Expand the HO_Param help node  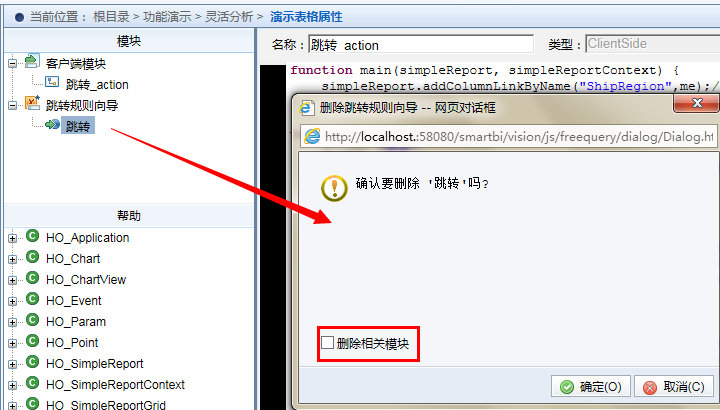[x=12, y=322]
